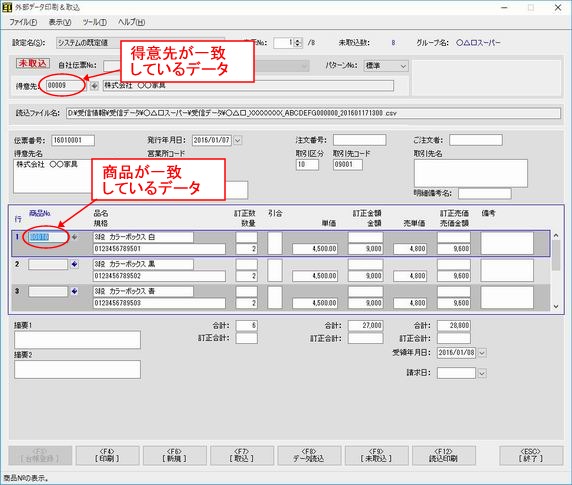Click row 2 商品No. field

click(x=48, y=264)
